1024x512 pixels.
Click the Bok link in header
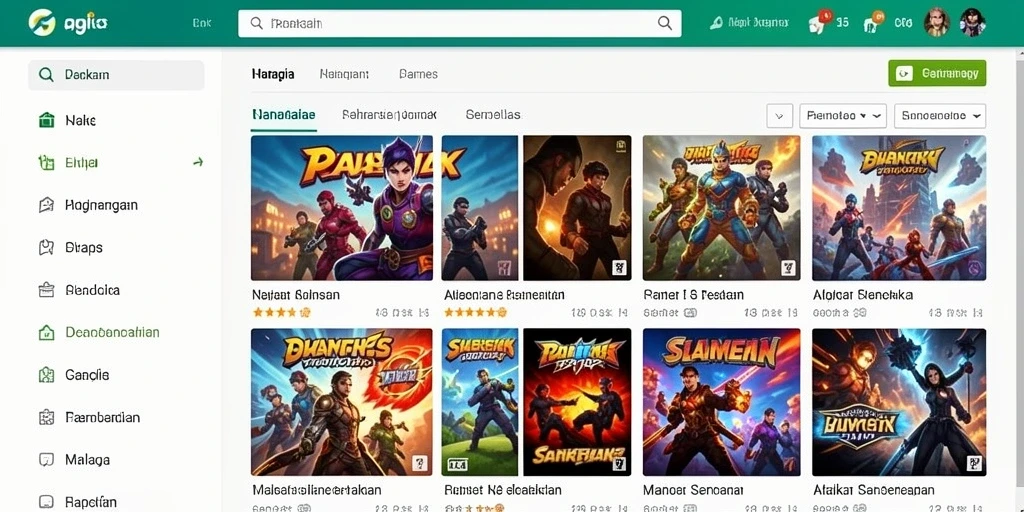point(202,23)
